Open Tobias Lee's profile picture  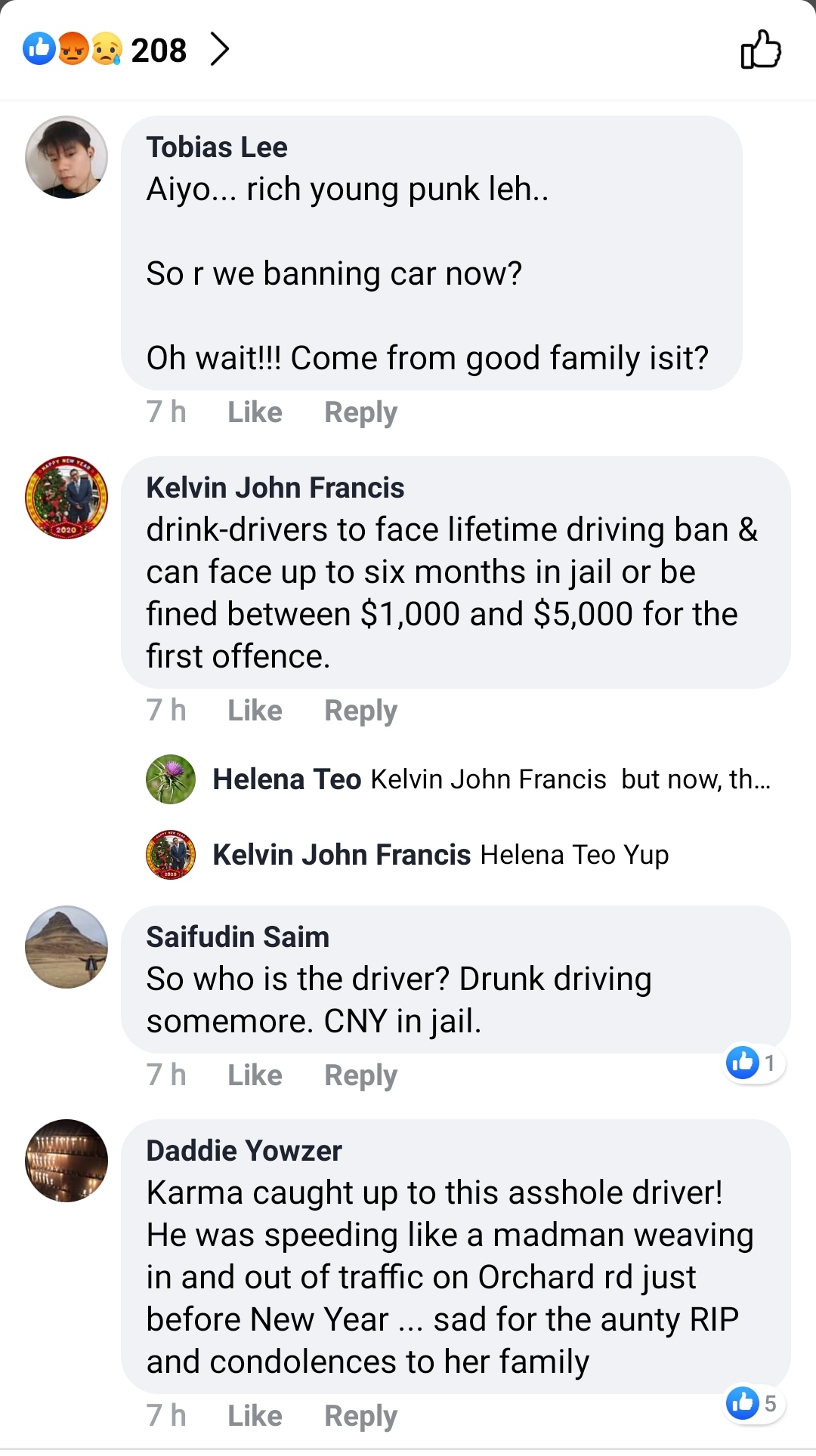[66, 157]
